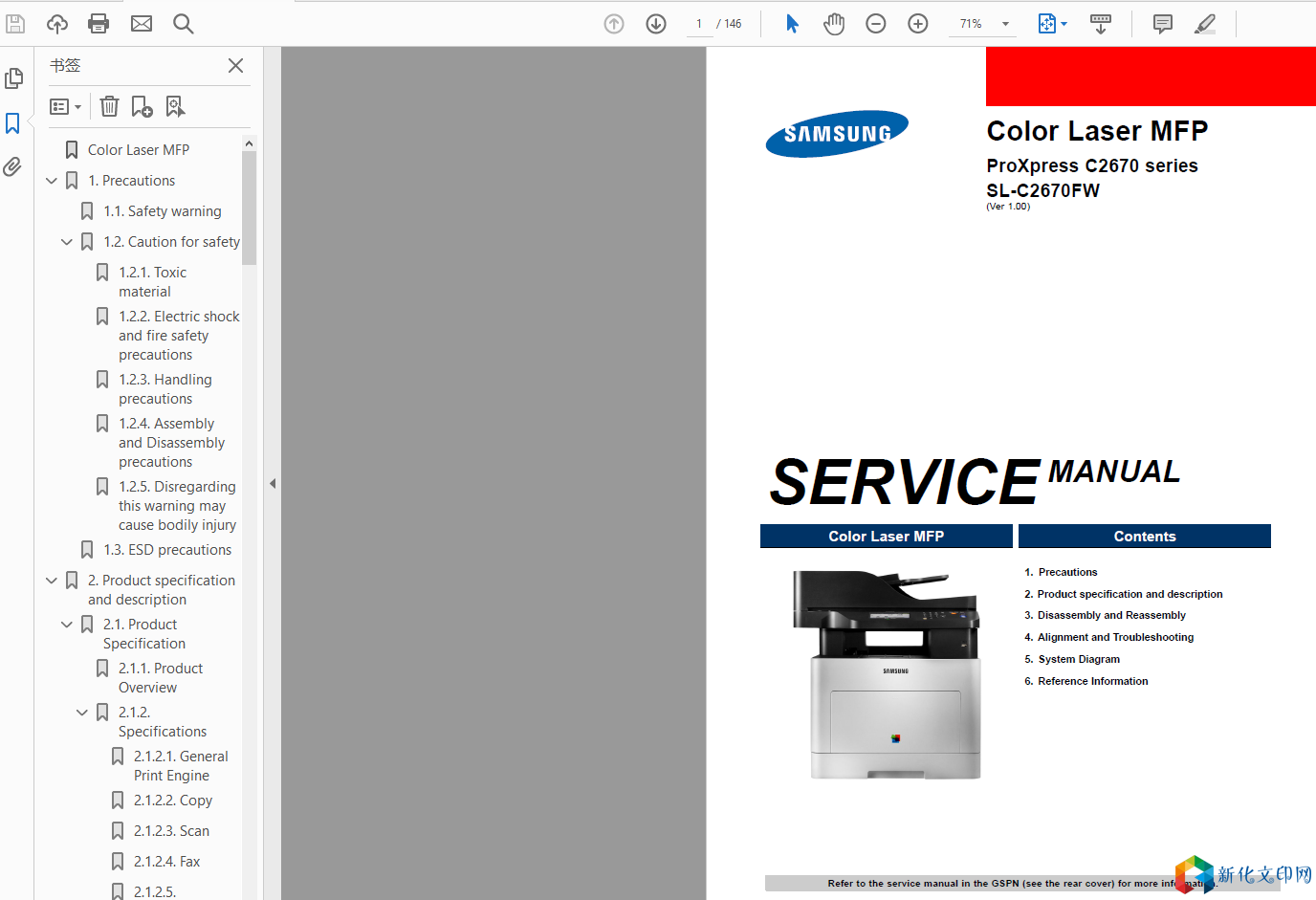The width and height of the screenshot is (1316, 900).
Task: Click the page number input field
Action: [x=699, y=24]
